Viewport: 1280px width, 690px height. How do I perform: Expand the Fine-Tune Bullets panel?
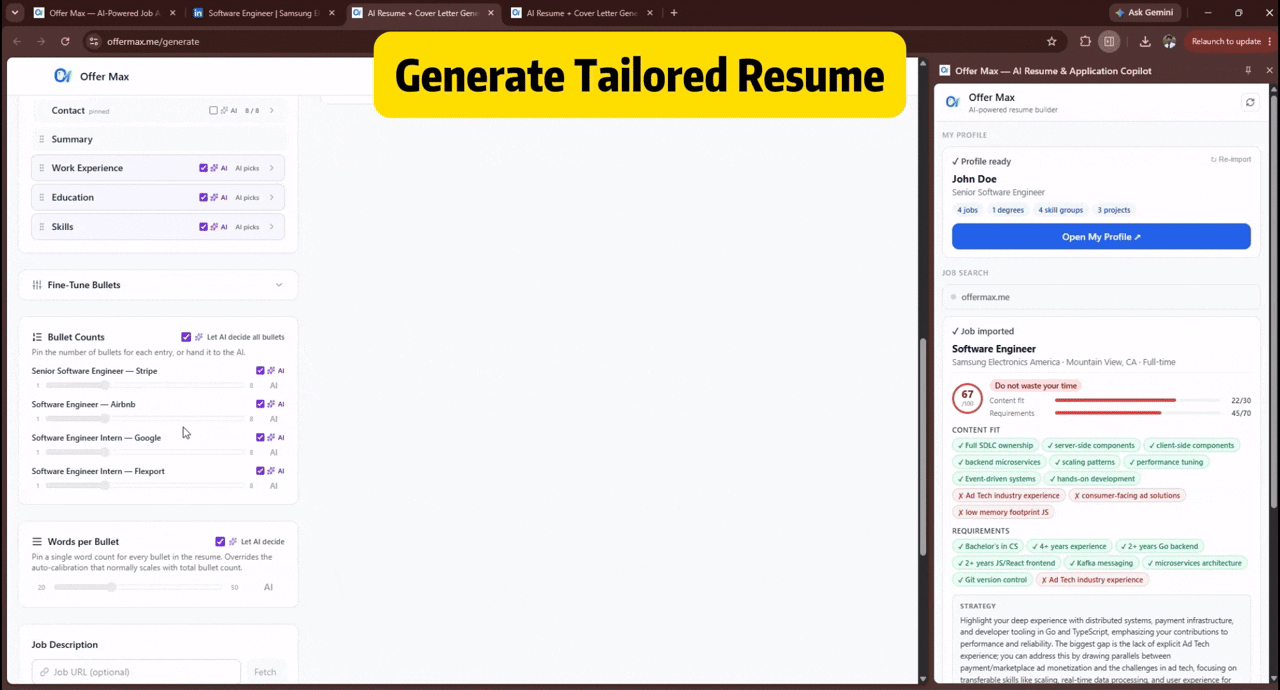pos(158,285)
